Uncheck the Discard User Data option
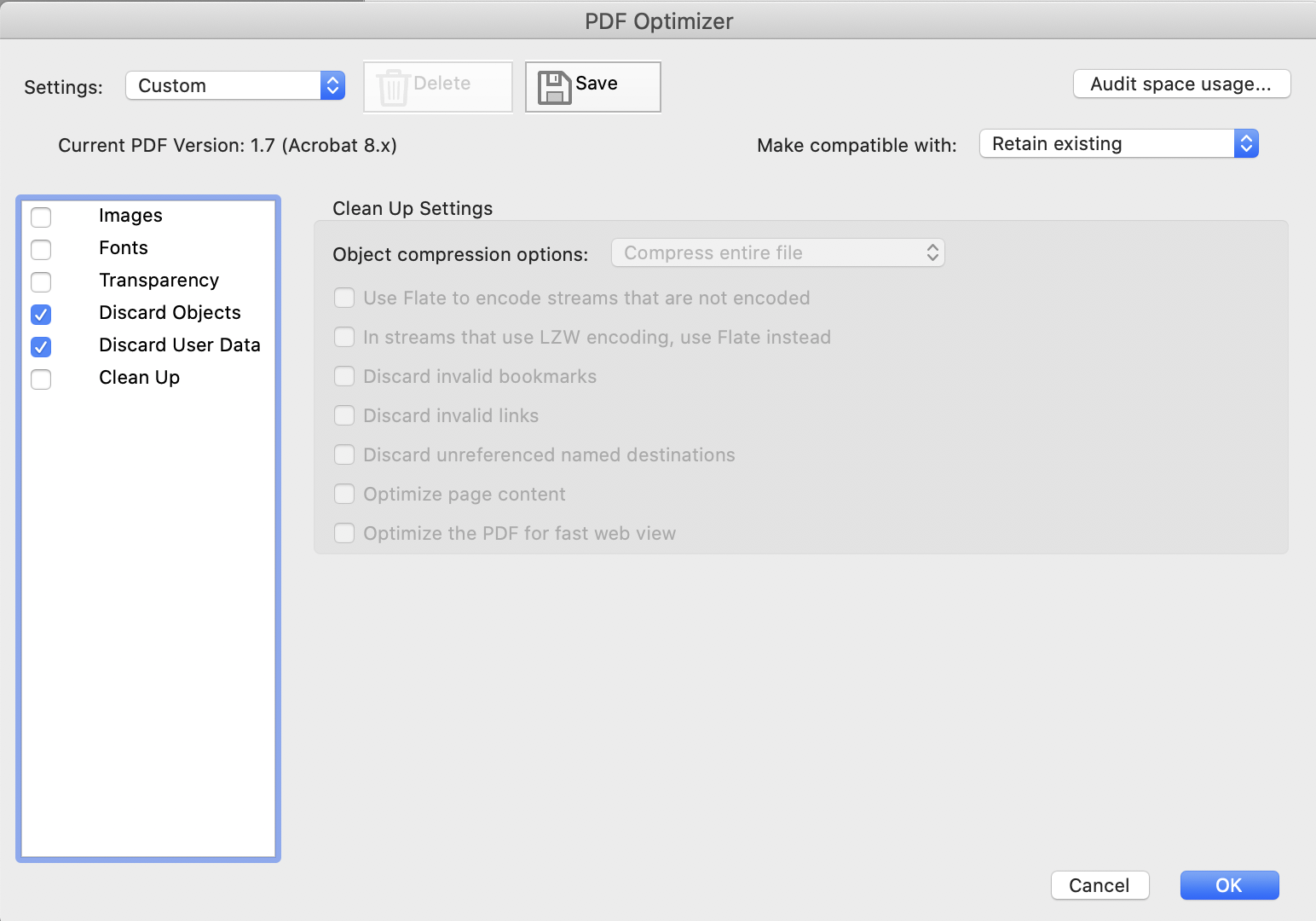The image size is (1316, 921). pyautogui.click(x=40, y=346)
